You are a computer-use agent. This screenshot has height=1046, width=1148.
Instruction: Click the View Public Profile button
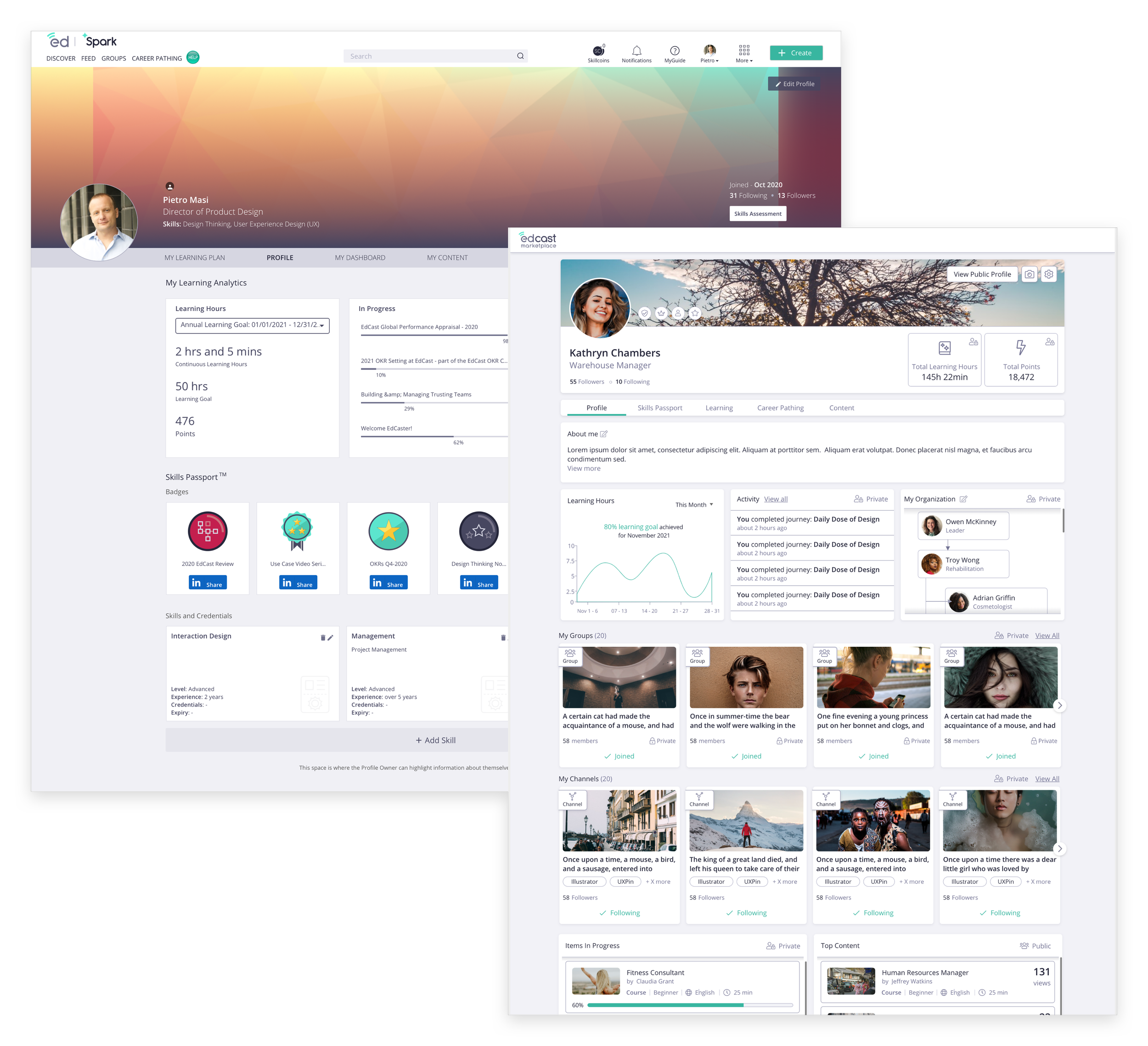pyautogui.click(x=982, y=275)
